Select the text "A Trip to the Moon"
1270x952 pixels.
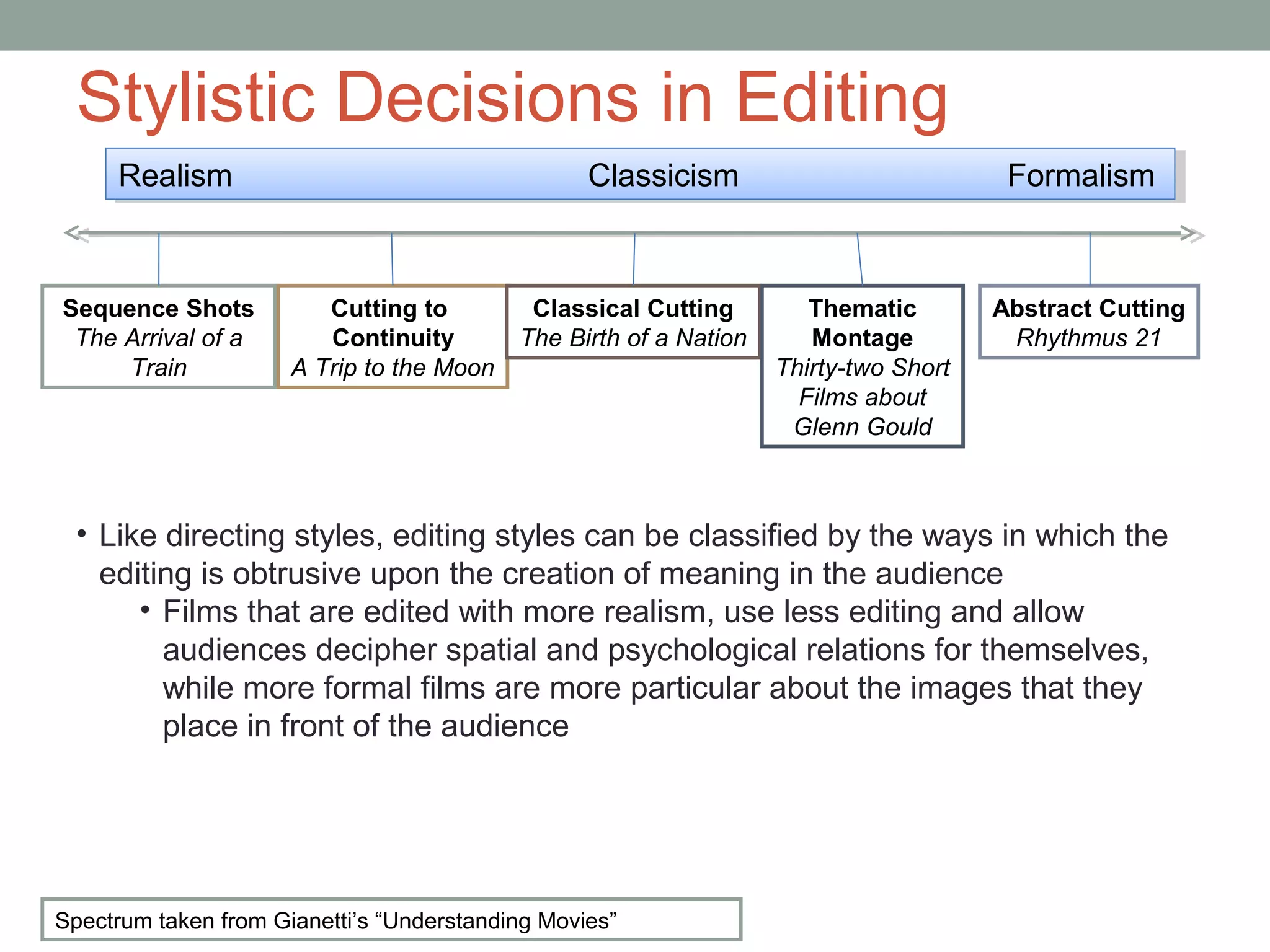click(393, 368)
